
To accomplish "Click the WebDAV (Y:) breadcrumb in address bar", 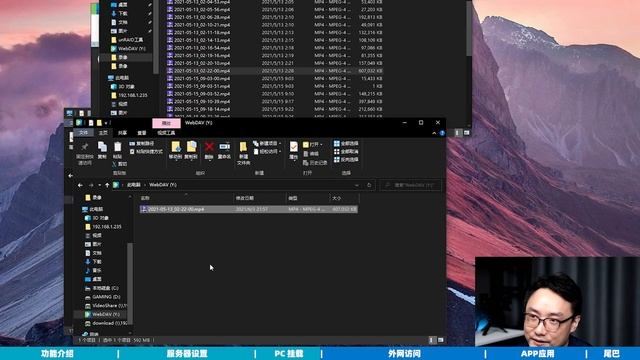I will (x=163, y=185).
